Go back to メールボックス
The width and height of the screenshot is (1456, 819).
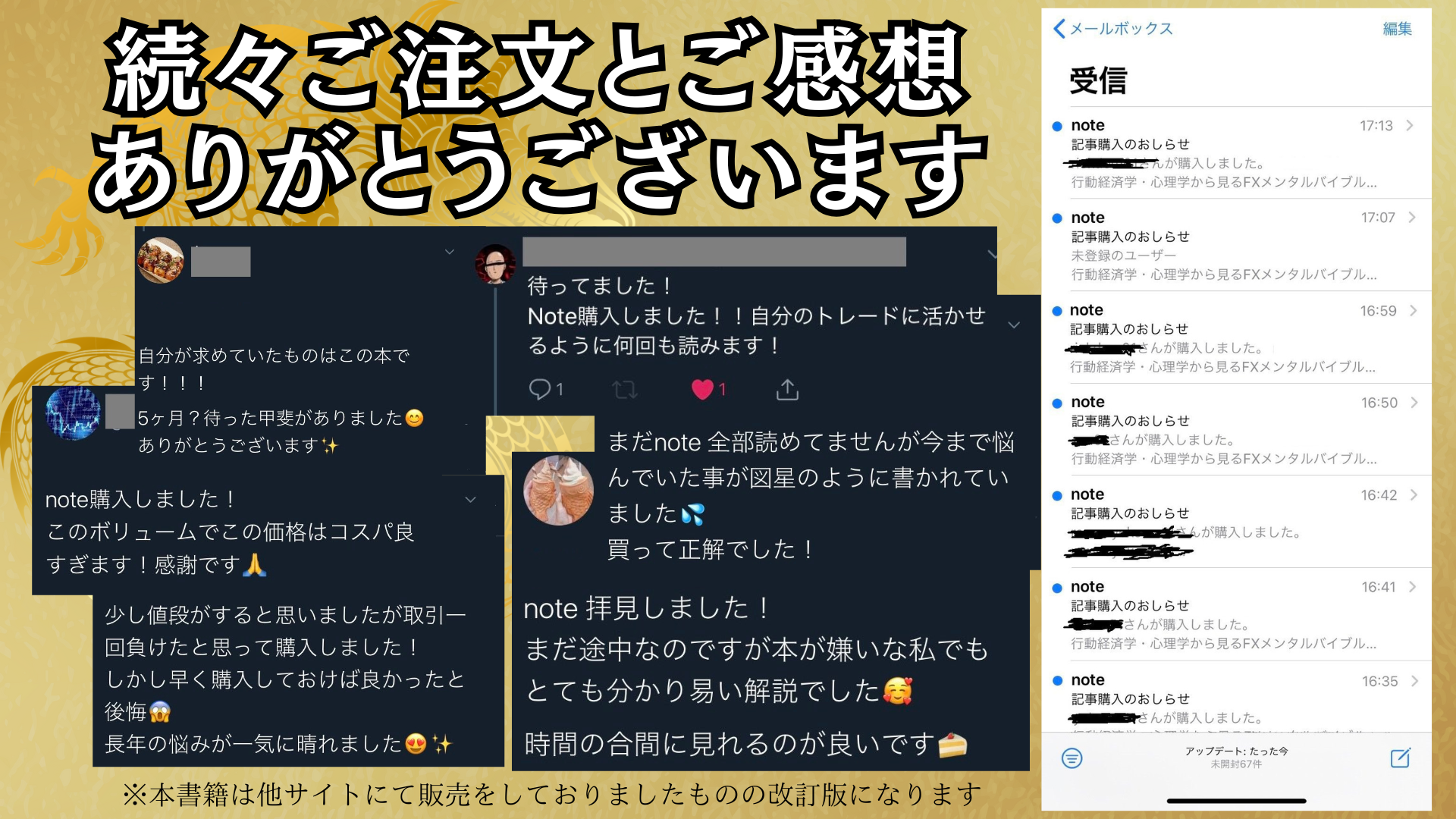[x=1112, y=29]
